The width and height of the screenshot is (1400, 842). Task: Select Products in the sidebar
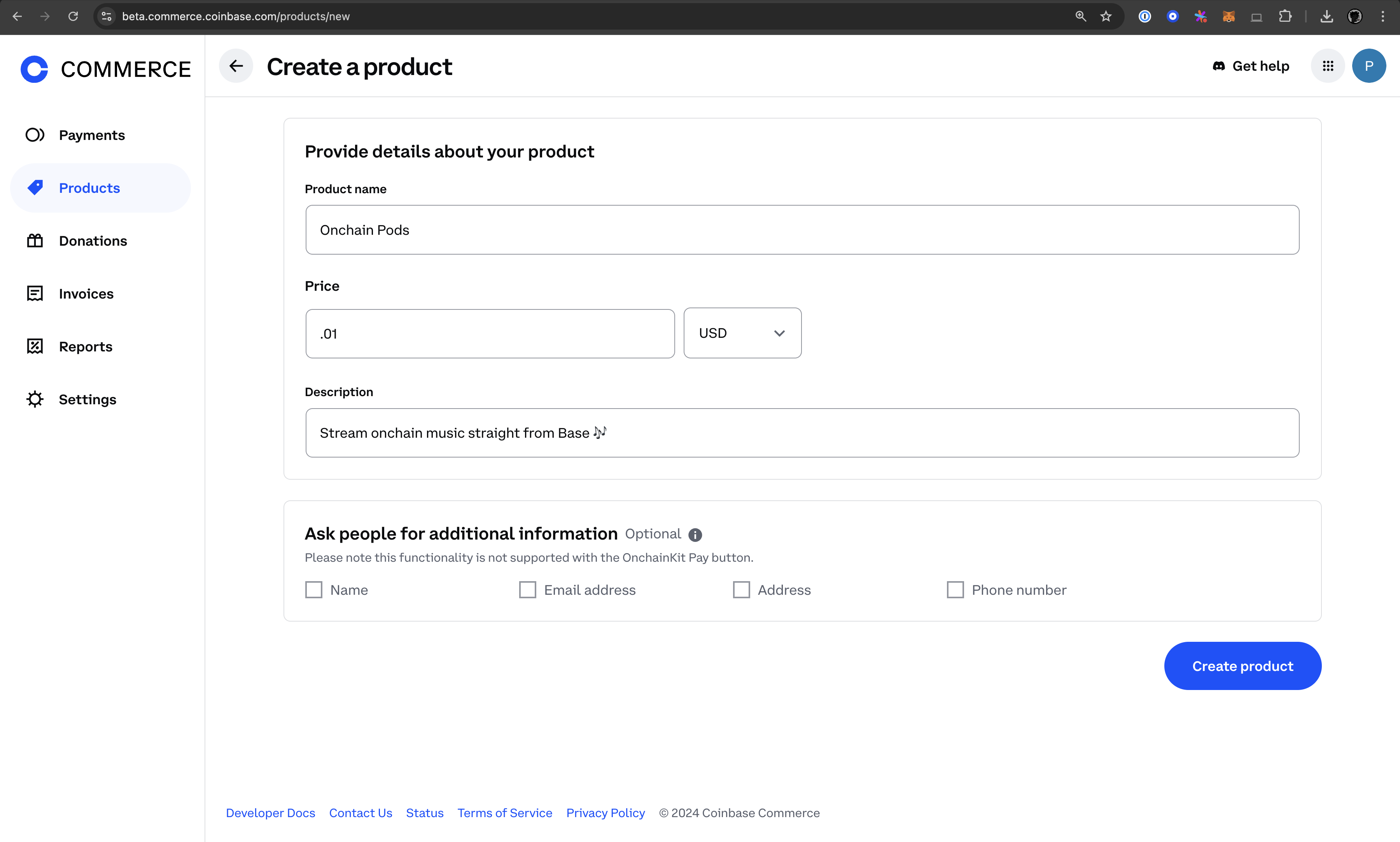89,188
